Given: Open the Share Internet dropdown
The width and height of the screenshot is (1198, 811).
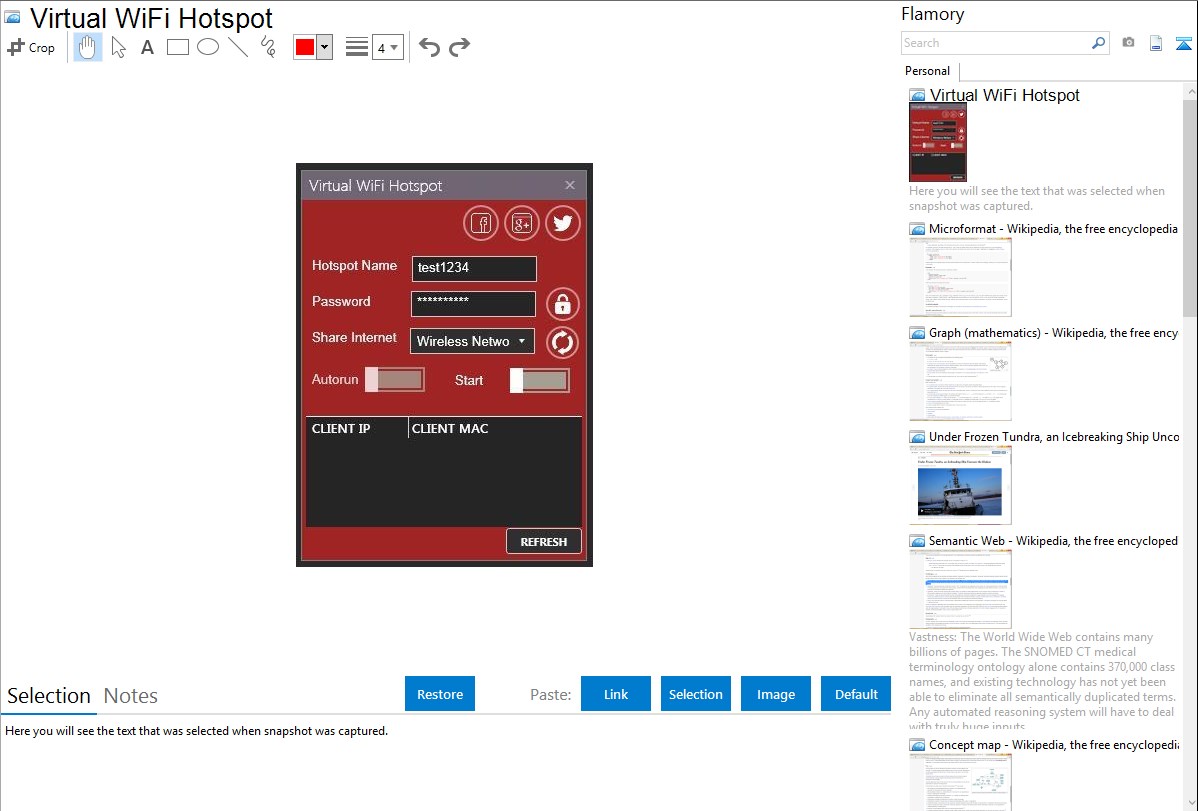Looking at the screenshot, I should pyautogui.click(x=472, y=341).
